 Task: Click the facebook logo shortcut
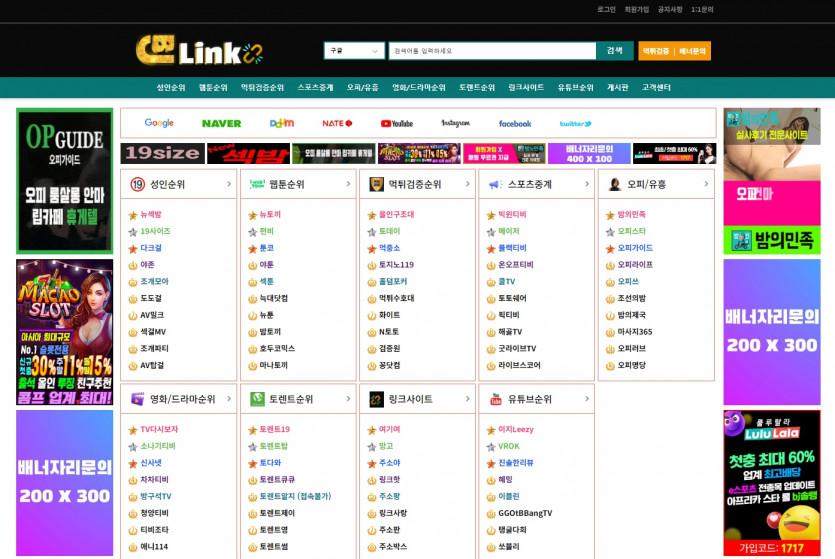515,123
